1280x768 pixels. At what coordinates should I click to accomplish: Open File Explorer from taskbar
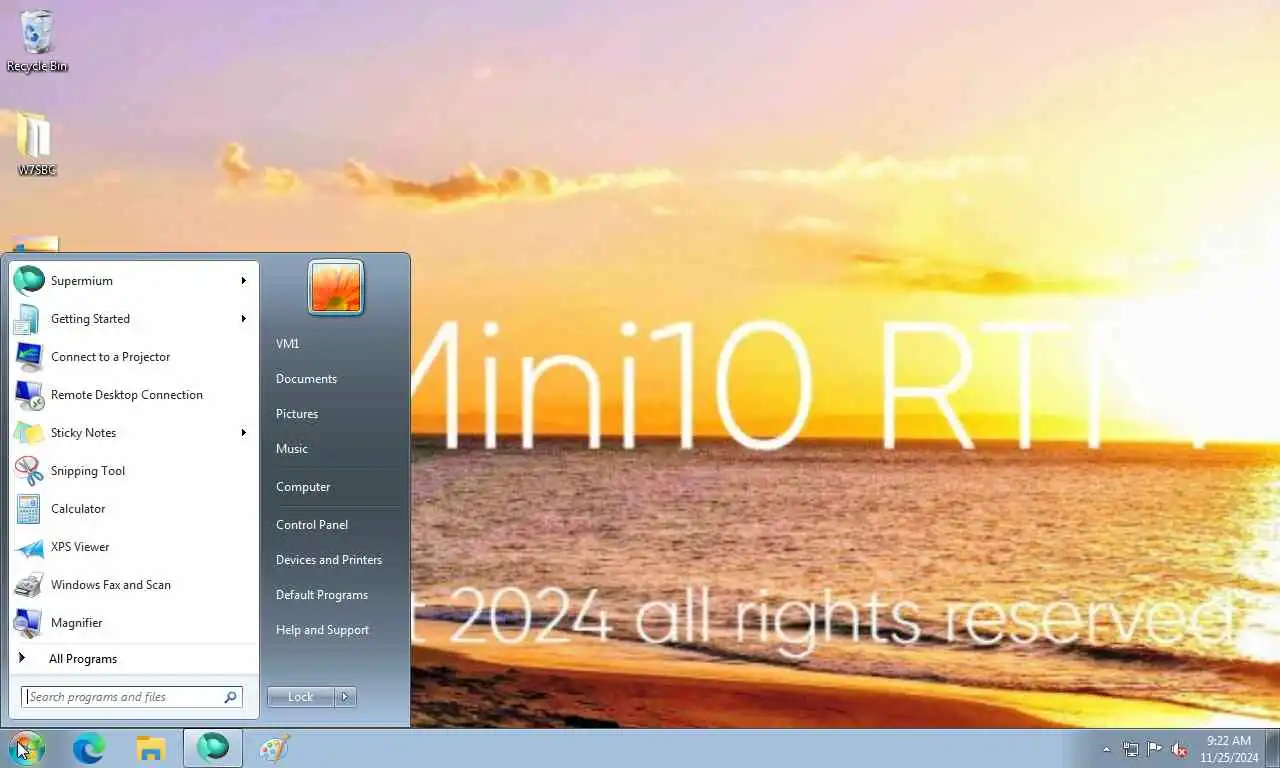[151, 748]
